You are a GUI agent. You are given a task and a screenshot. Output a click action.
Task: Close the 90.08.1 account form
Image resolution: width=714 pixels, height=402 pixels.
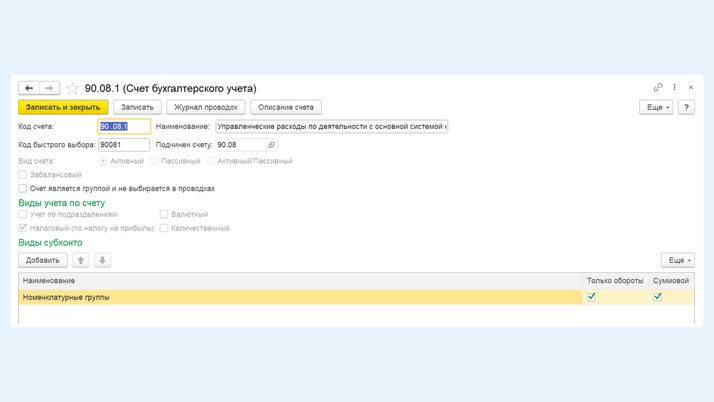[691, 87]
